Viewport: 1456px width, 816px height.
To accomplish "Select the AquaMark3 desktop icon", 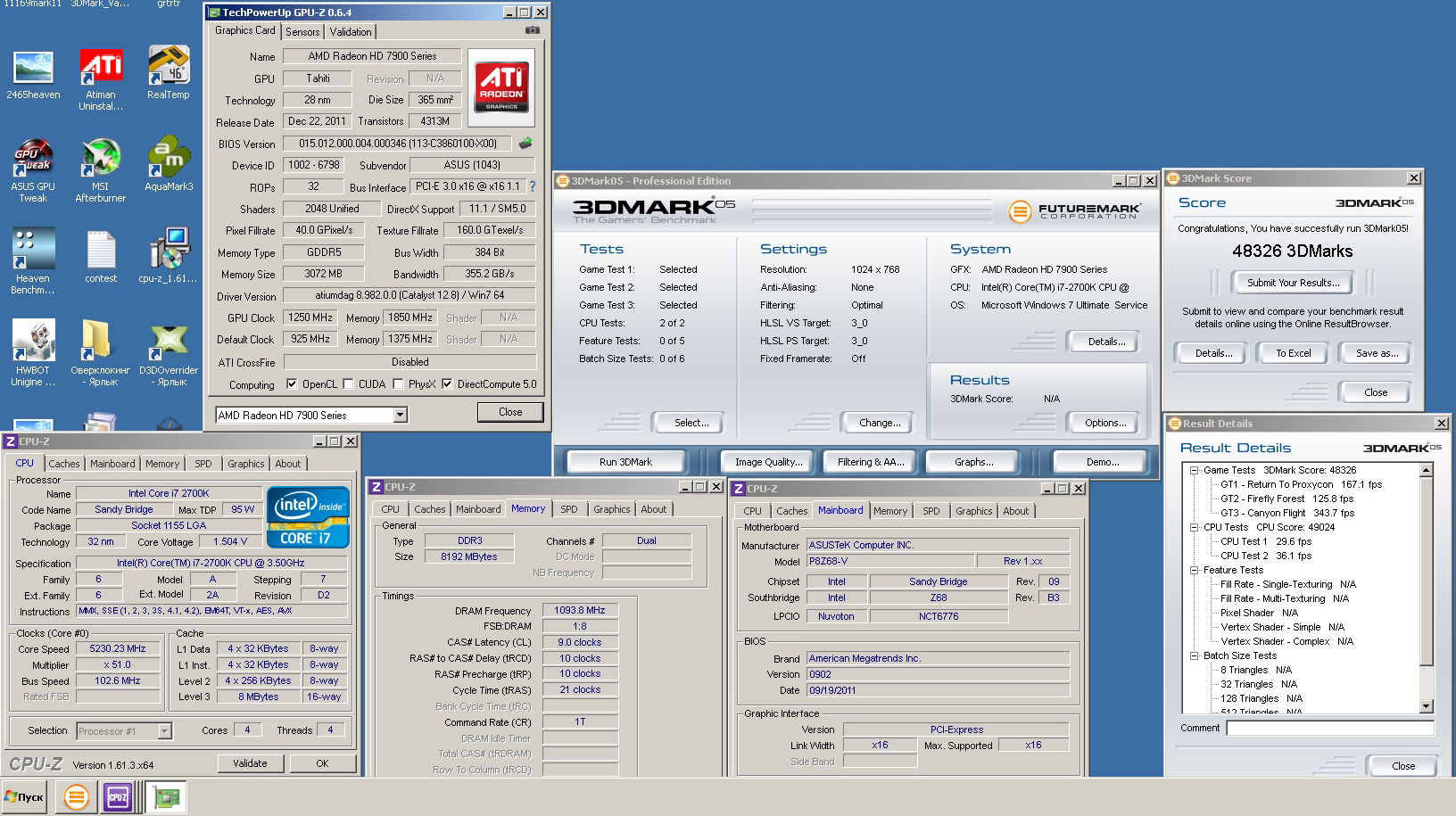I will click(x=169, y=165).
